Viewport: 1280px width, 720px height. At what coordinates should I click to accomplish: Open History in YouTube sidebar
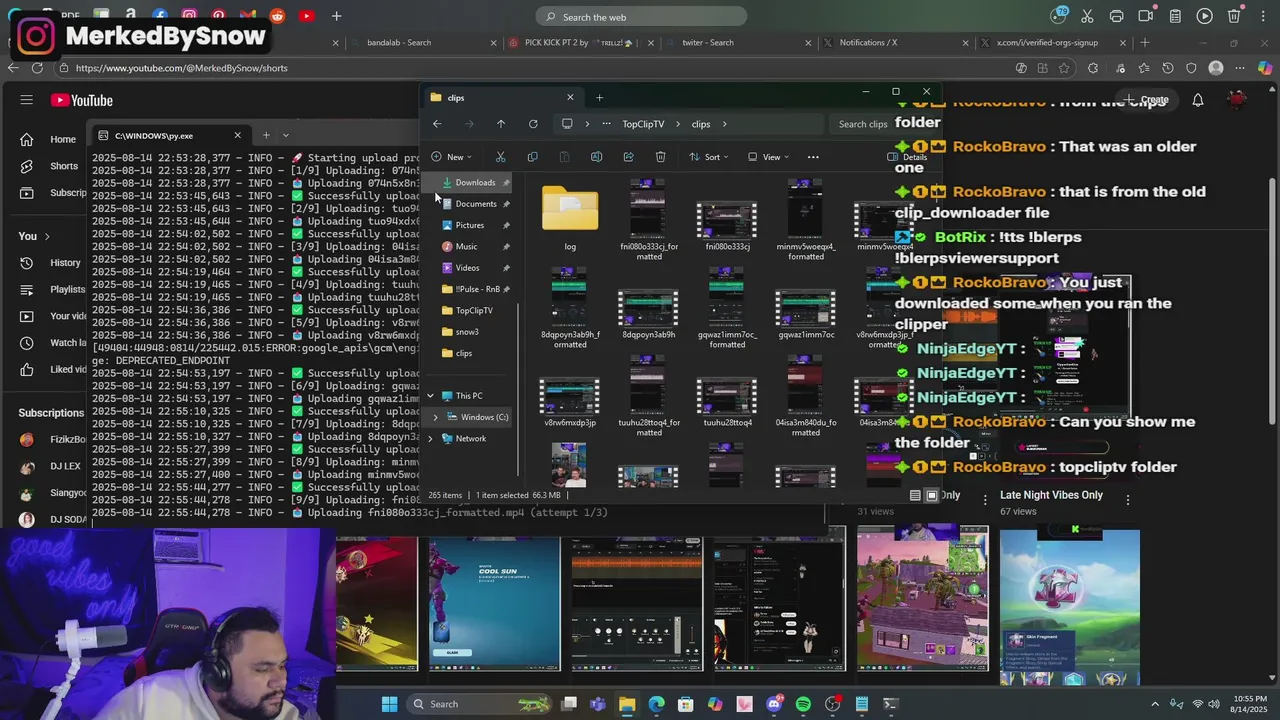coord(52,263)
